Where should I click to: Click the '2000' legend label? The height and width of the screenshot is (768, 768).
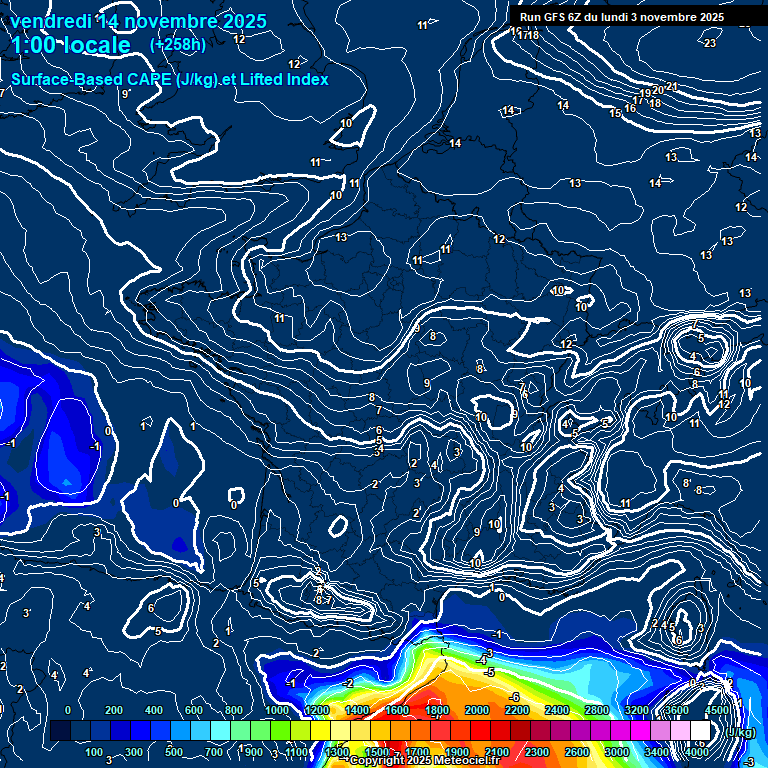[x=477, y=710]
